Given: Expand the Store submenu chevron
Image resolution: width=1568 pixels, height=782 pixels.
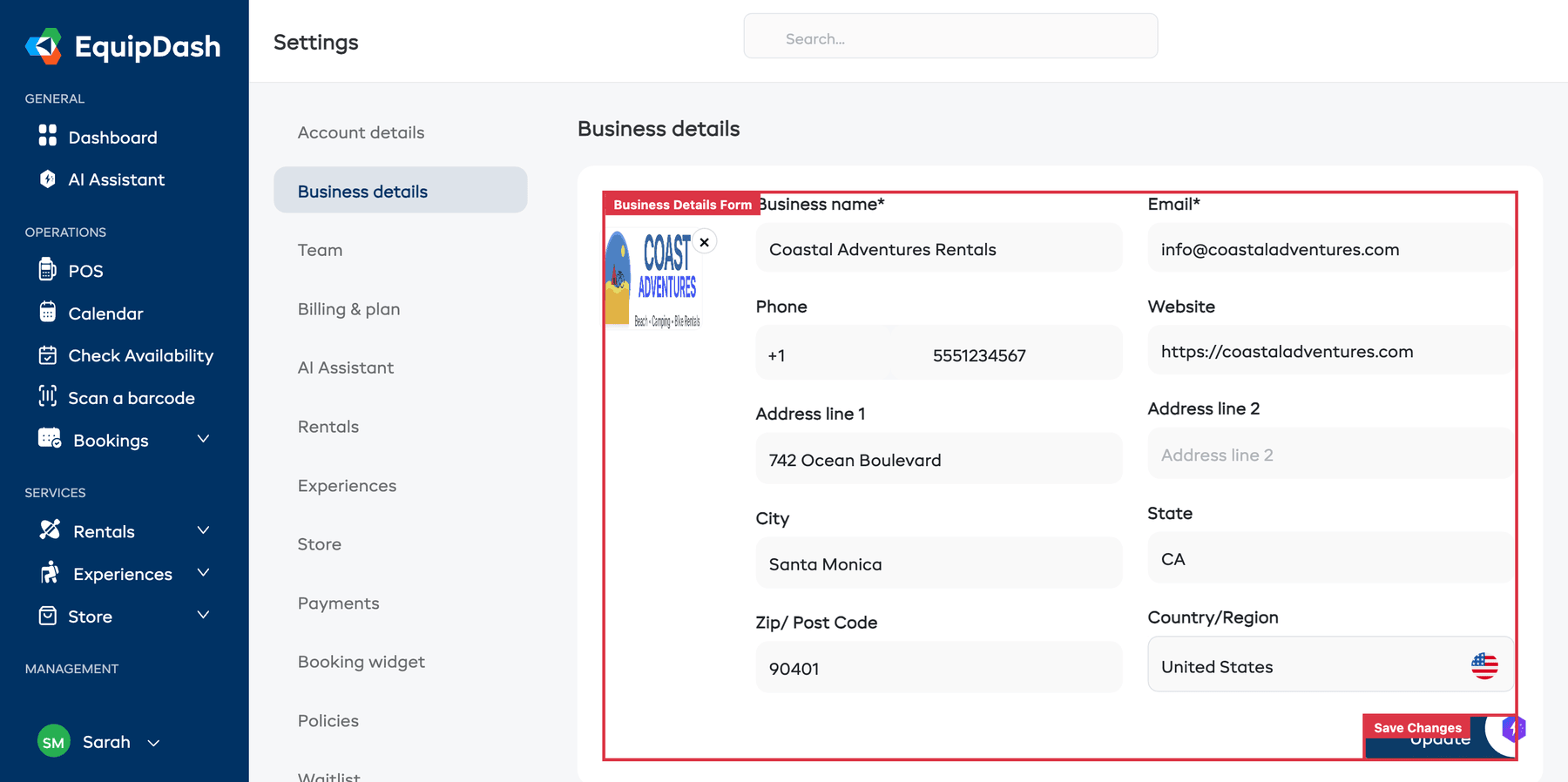Looking at the screenshot, I should pyautogui.click(x=203, y=615).
